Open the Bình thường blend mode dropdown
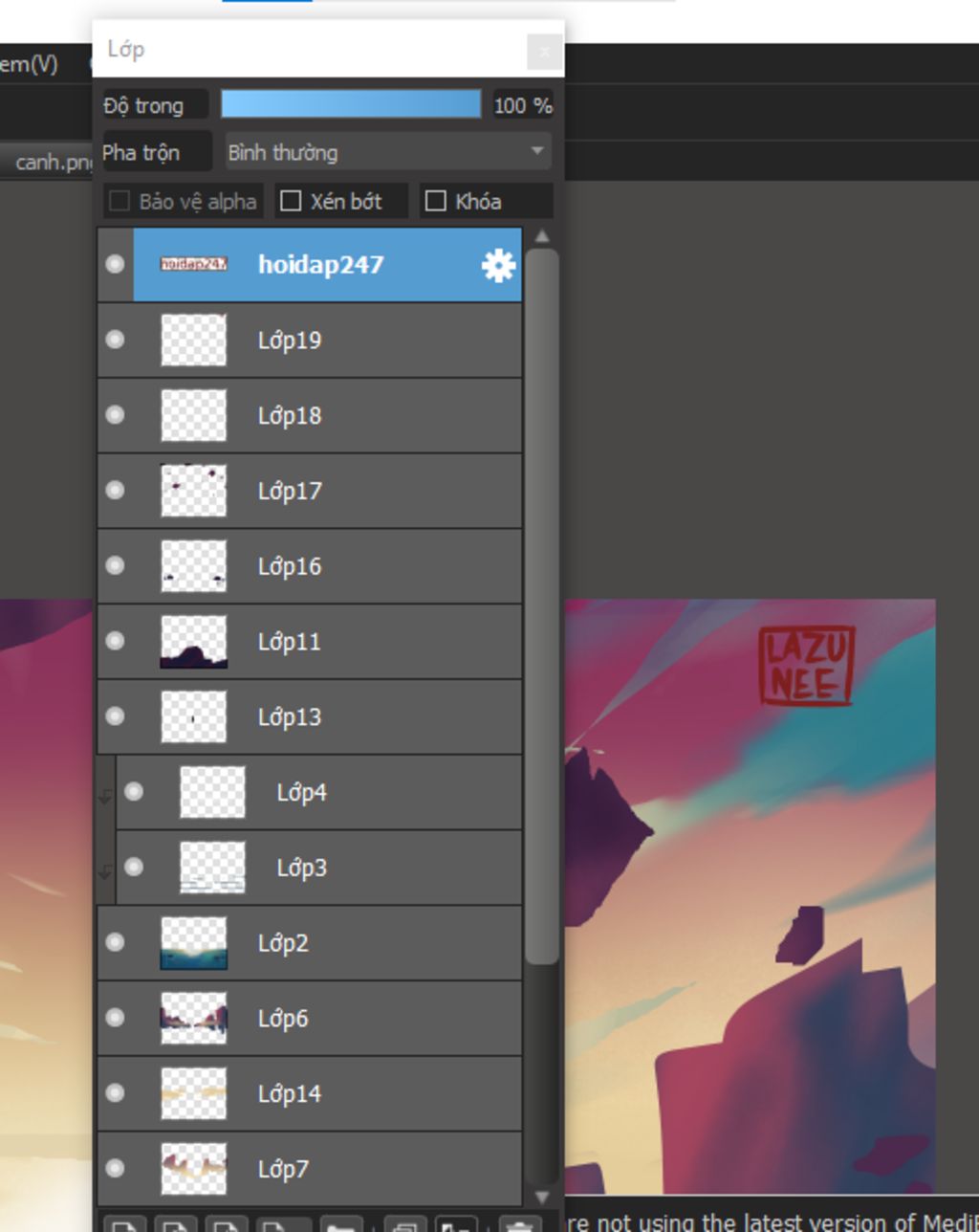979x1232 pixels. coord(387,152)
